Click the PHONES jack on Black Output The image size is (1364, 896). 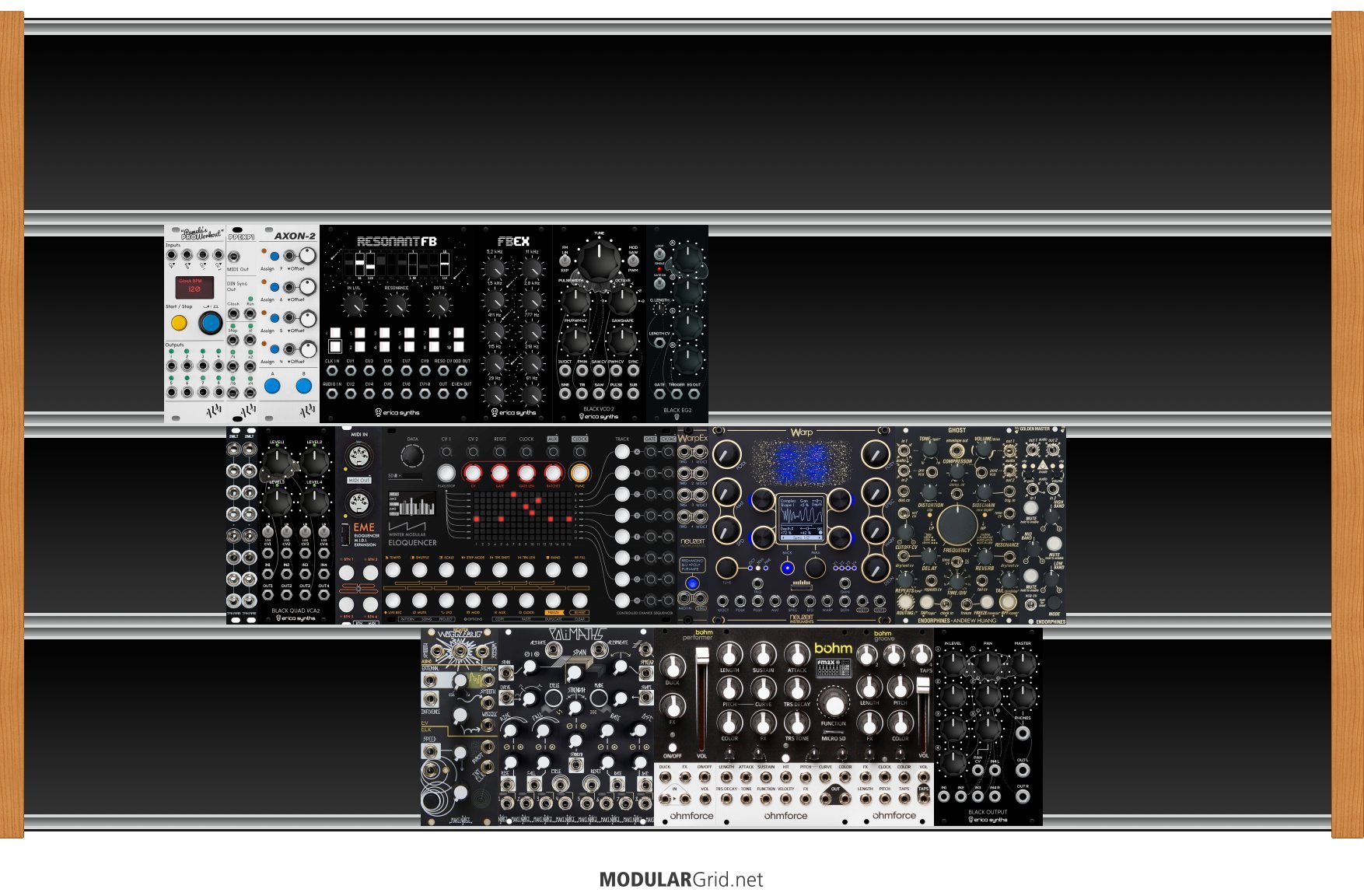coord(1023,733)
